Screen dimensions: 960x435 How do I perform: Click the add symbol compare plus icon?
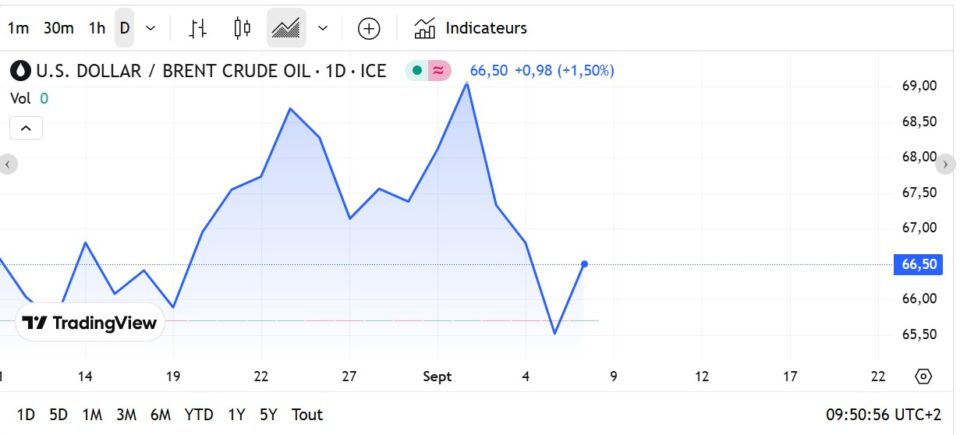(x=369, y=28)
